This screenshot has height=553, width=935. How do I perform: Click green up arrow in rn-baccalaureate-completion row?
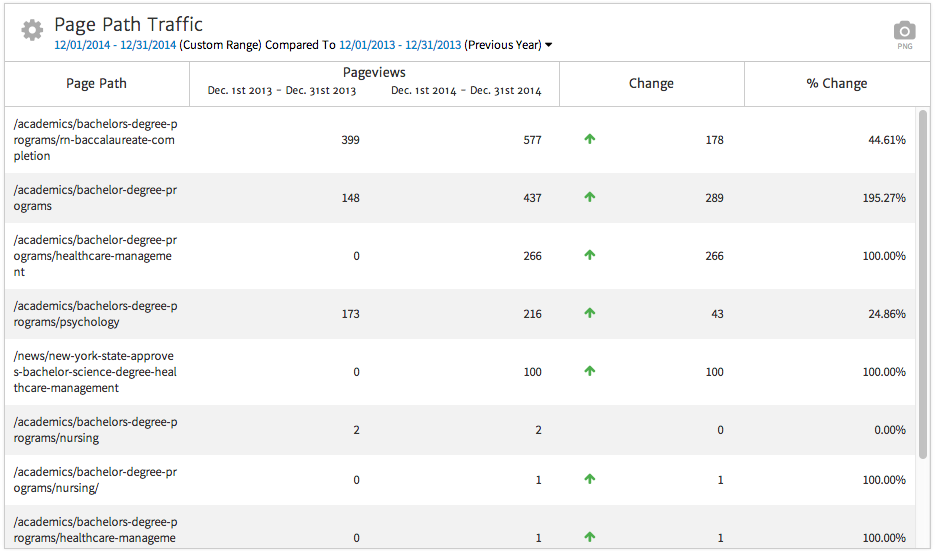point(589,140)
